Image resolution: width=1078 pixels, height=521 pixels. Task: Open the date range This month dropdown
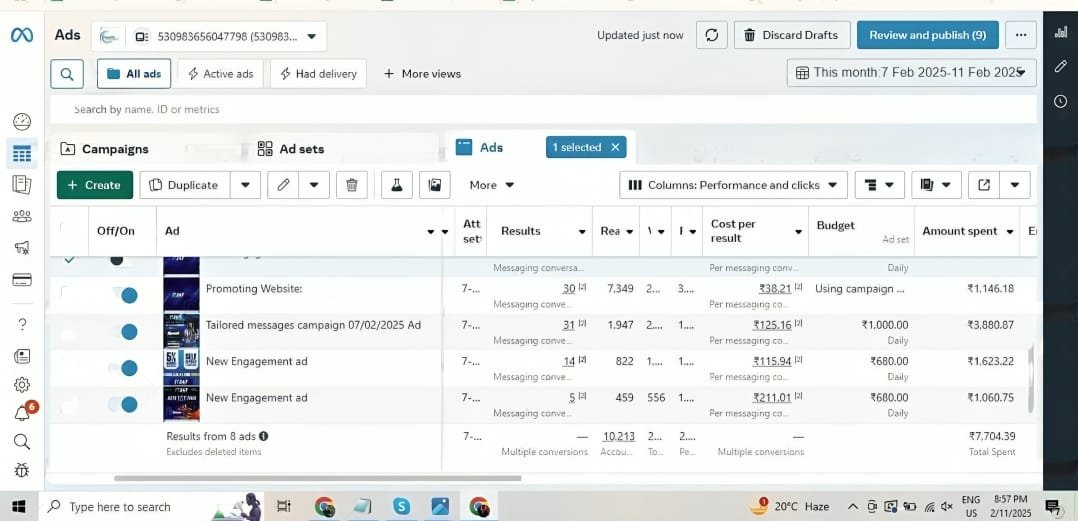coord(912,72)
